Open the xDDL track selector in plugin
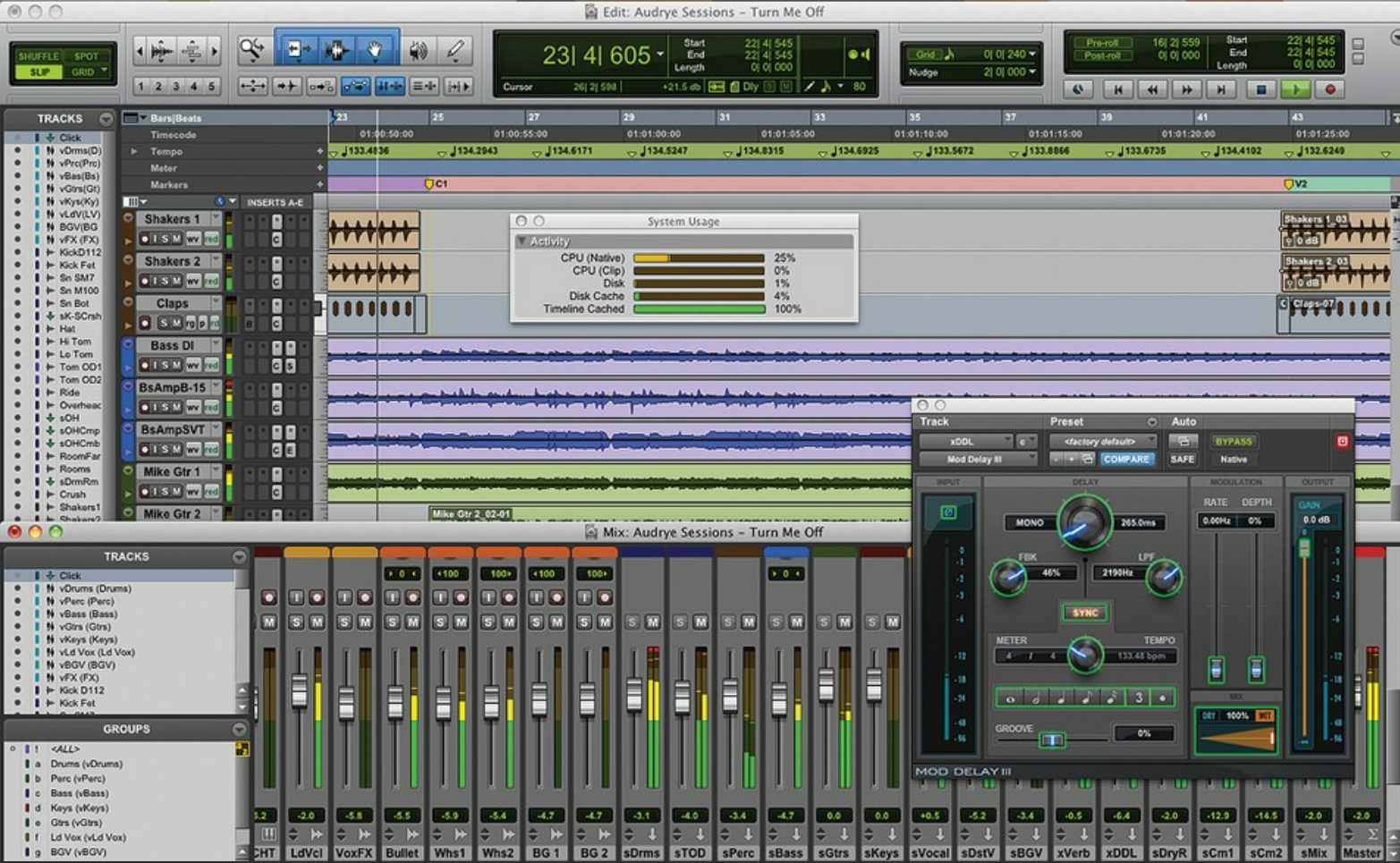This screenshot has width=1400, height=863. tap(966, 441)
